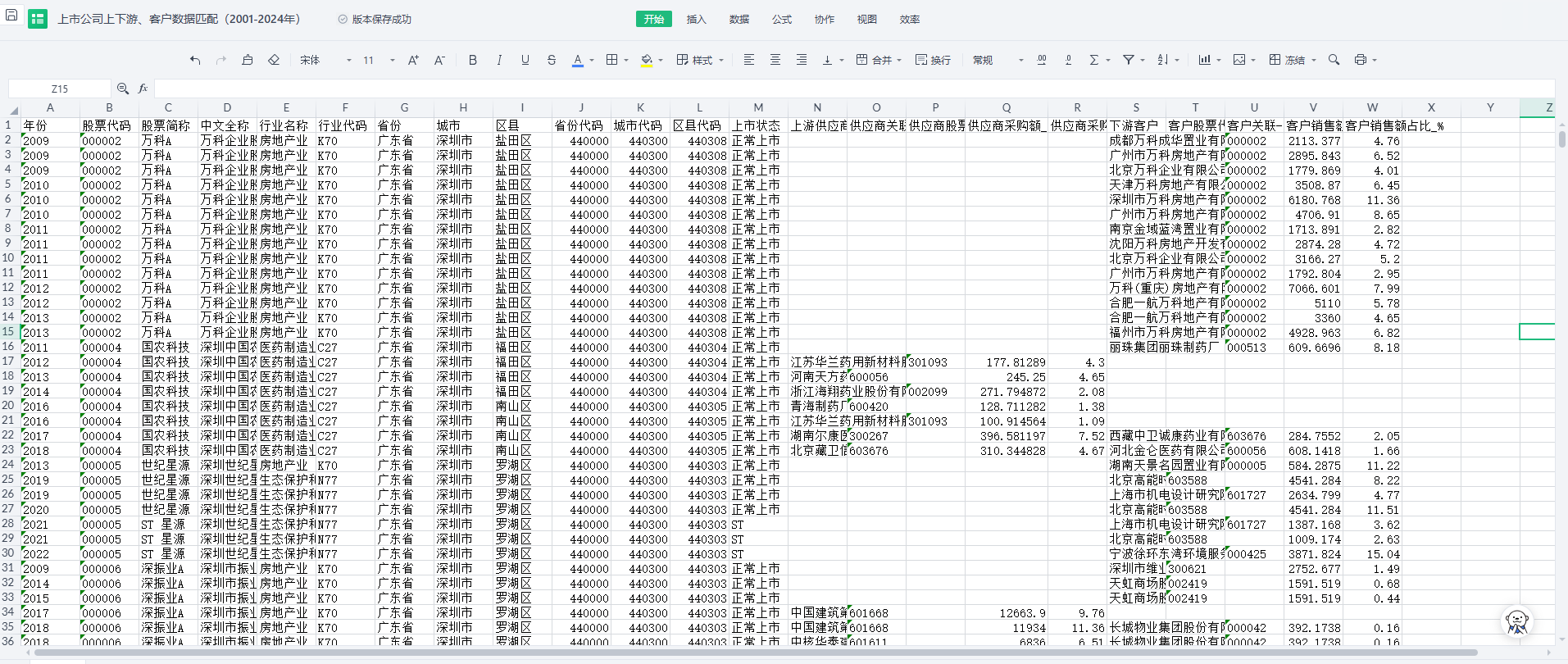The image size is (1568, 664).
Task: Click the Z15 cell name box
Action: click(x=60, y=89)
